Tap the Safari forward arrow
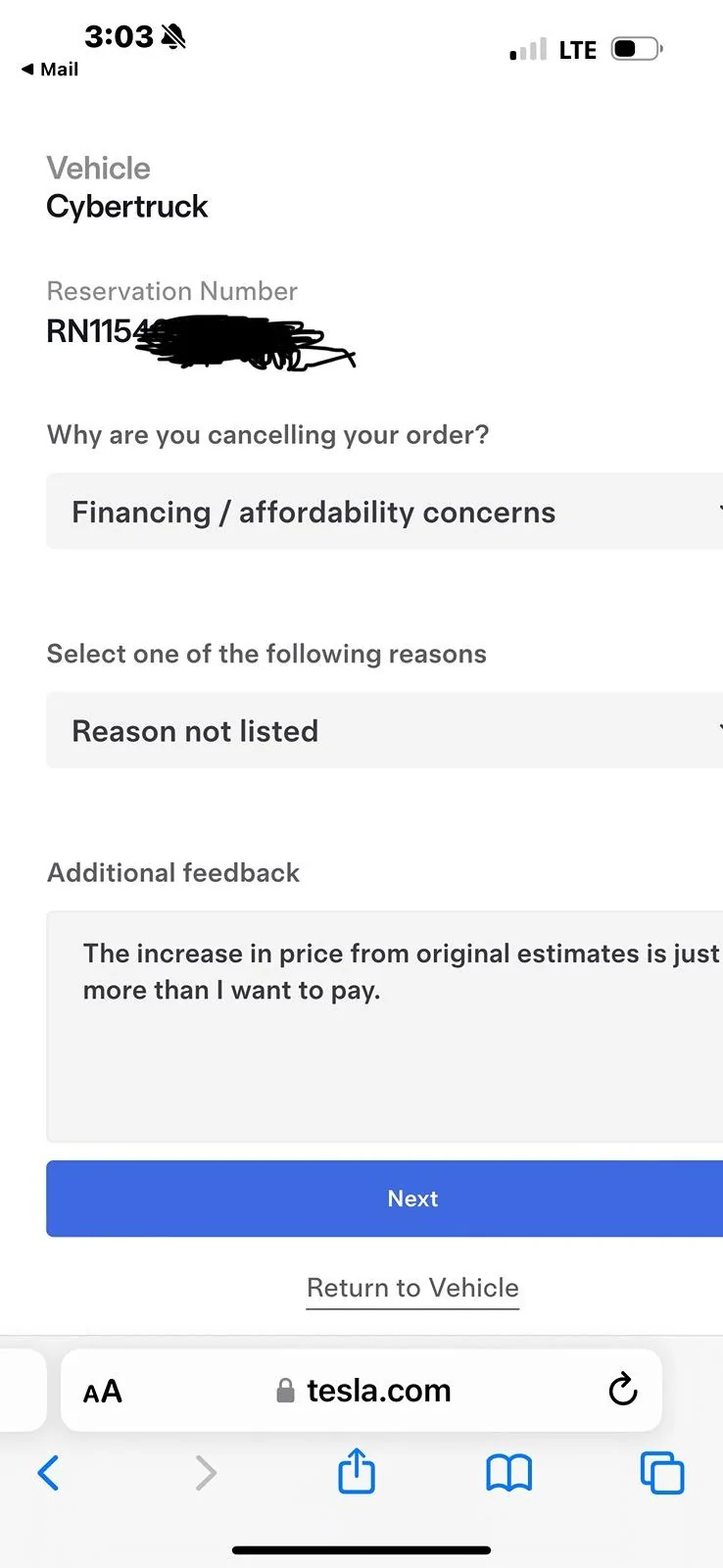723x1568 pixels. point(205,1472)
